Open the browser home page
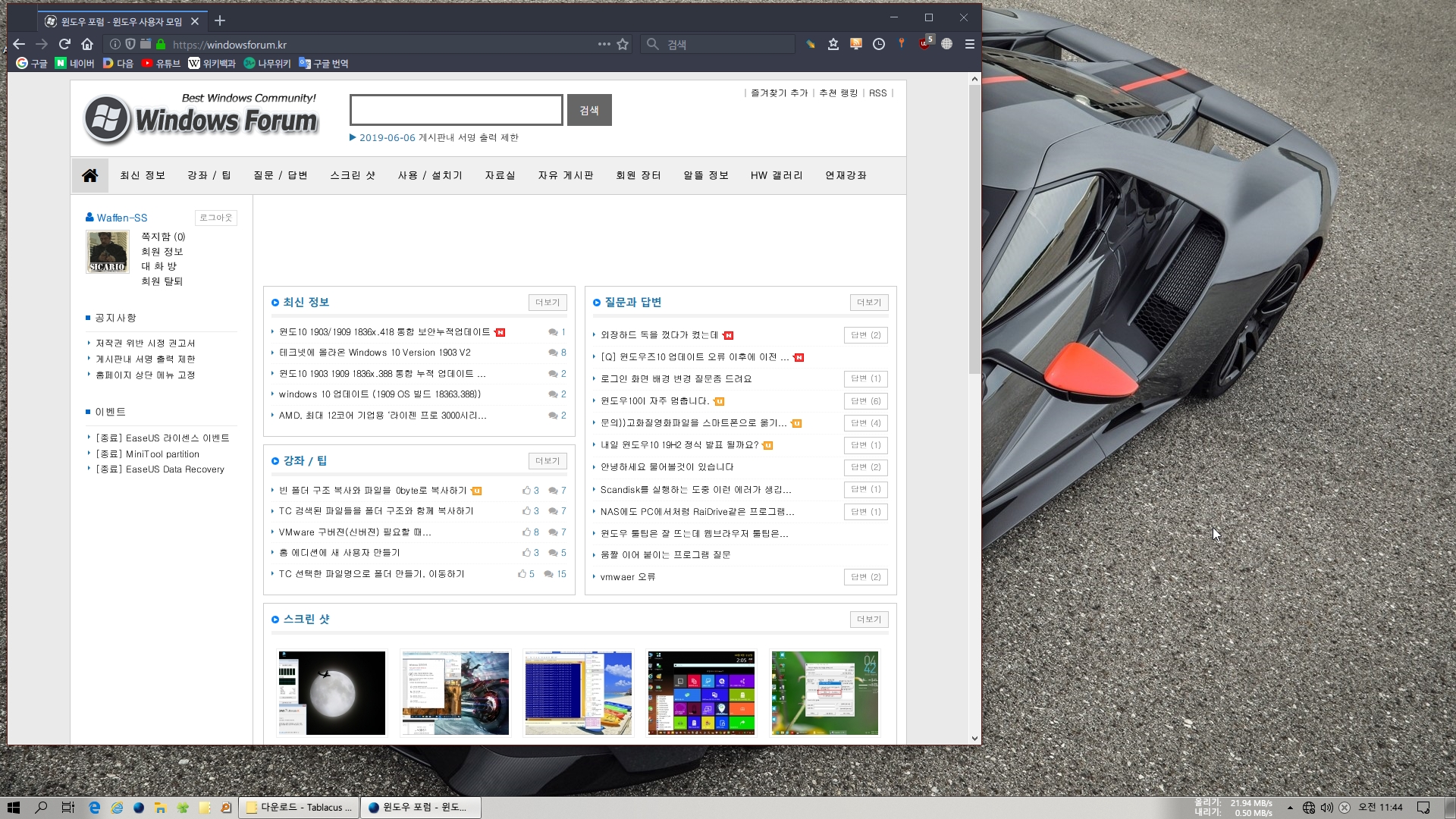The height and width of the screenshot is (819, 1456). 87,44
